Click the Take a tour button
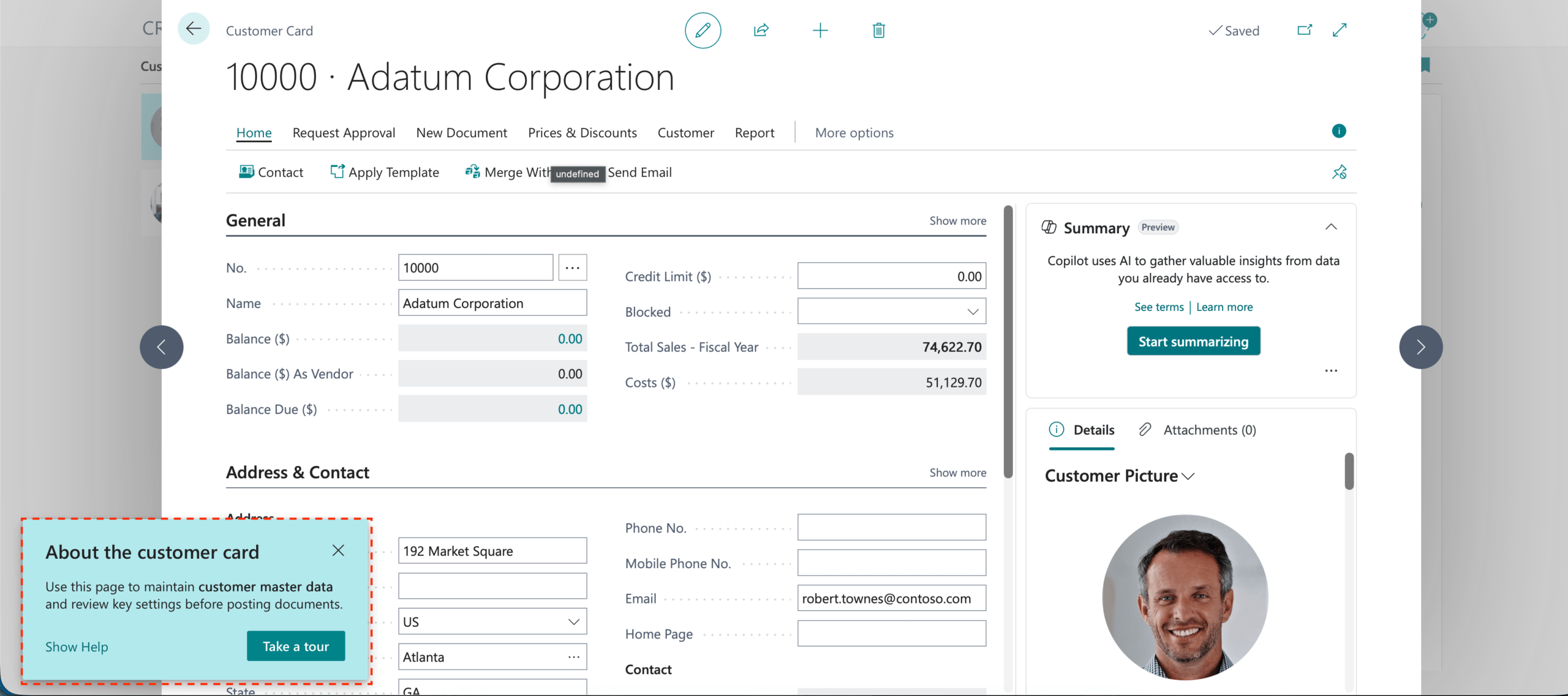The image size is (1568, 696). [296, 646]
